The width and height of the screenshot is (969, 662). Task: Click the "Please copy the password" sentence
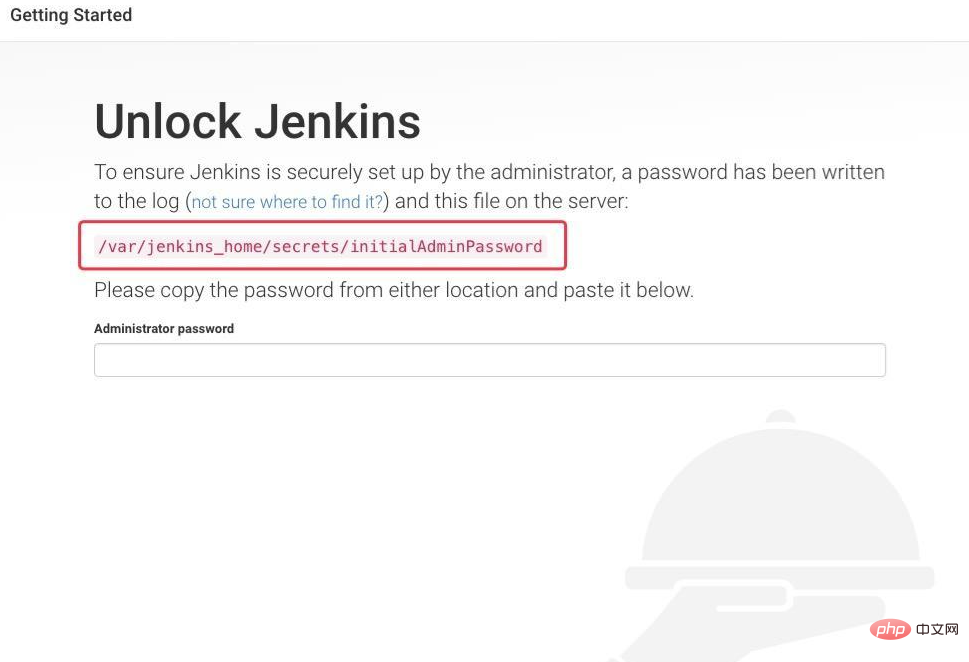(394, 290)
